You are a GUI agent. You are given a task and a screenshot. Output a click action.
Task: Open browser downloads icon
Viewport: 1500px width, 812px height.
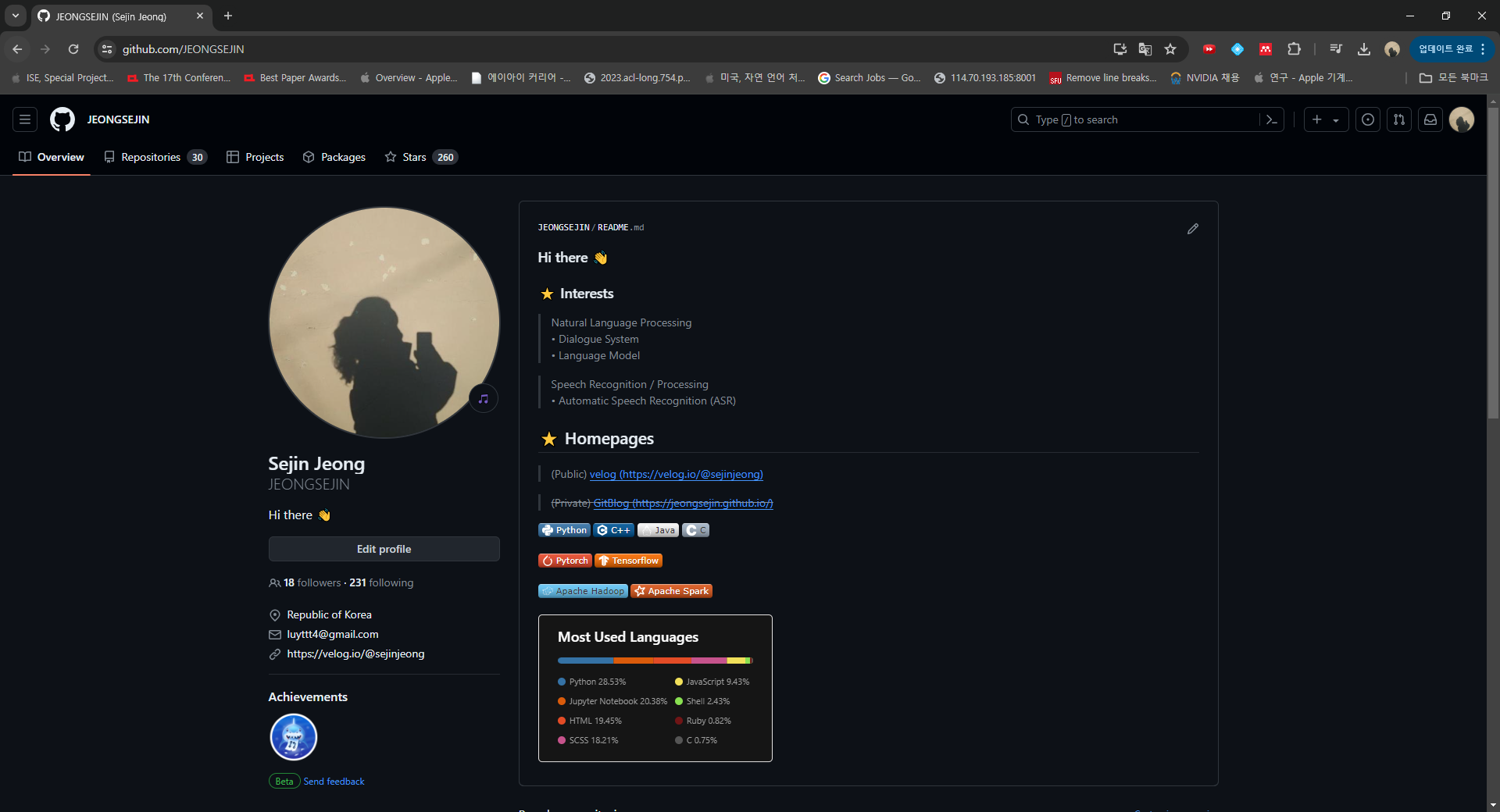click(1364, 49)
